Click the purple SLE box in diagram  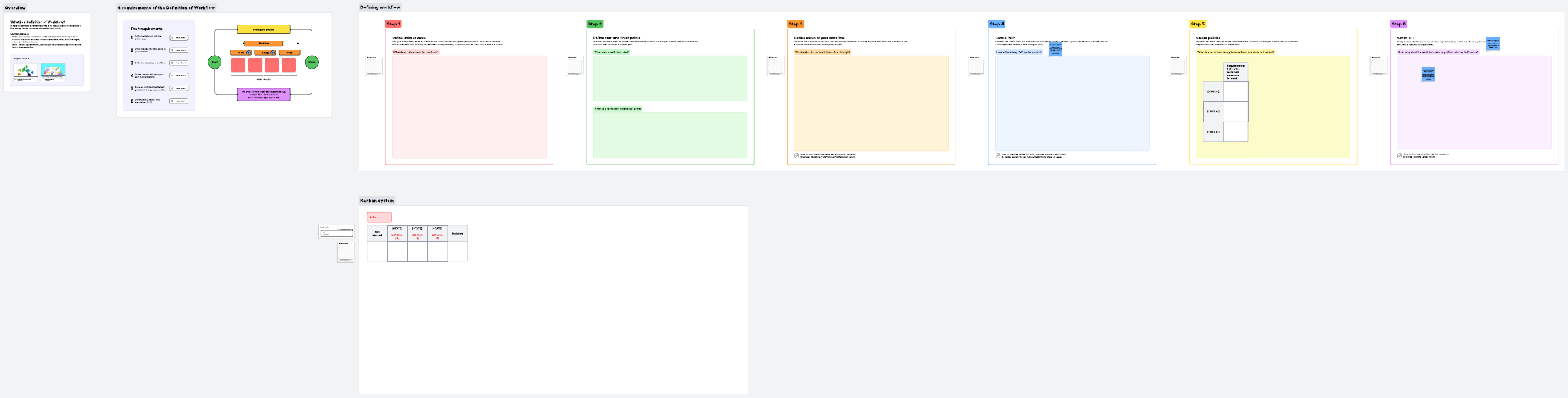[263, 94]
